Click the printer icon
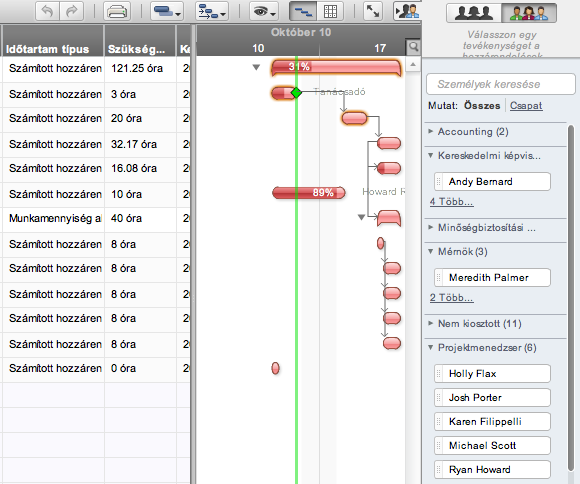This screenshot has width=580, height=484. (117, 11)
